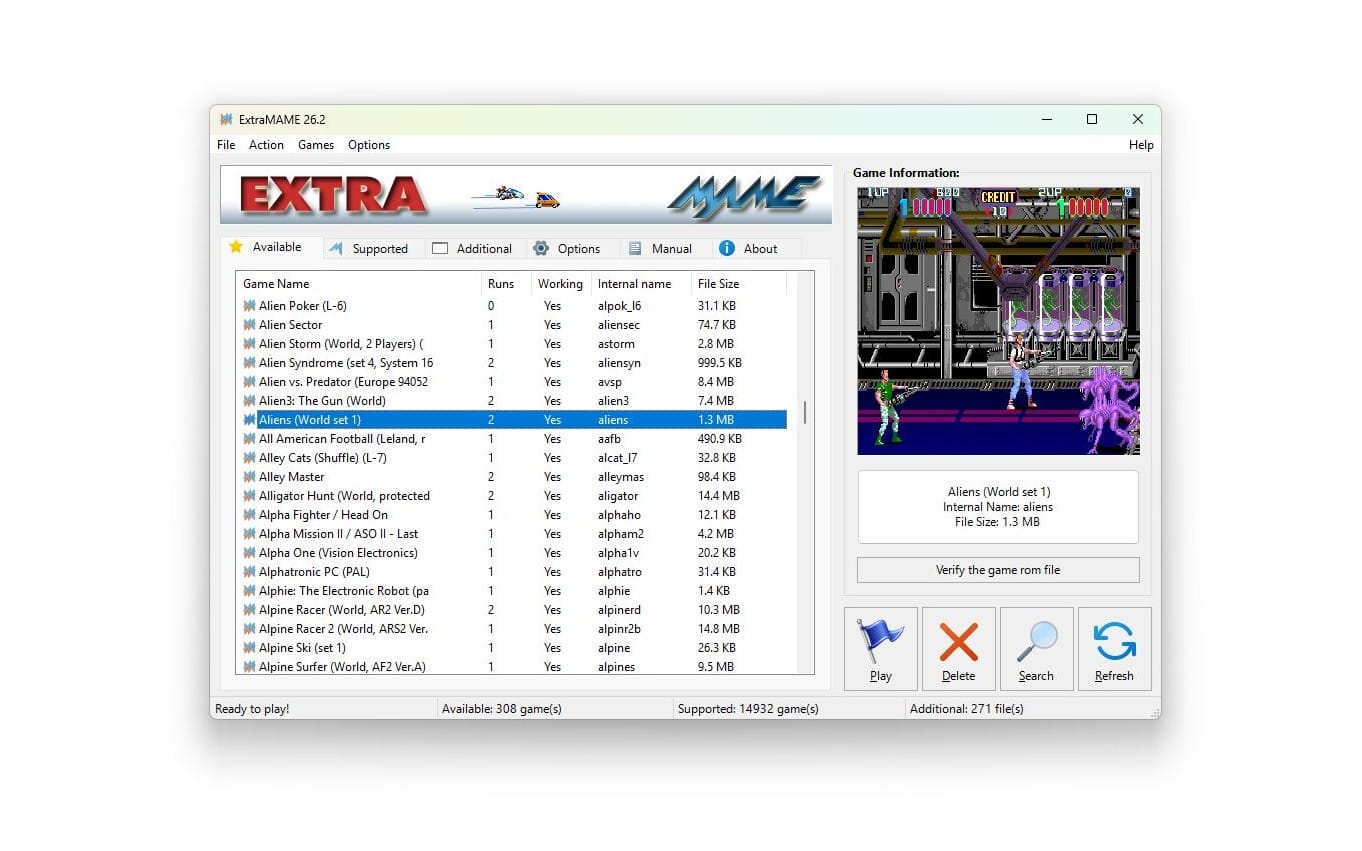This screenshot has width=1362, height=851.
Task: Click the game icon beside Alien Storm
Action: click(250, 344)
